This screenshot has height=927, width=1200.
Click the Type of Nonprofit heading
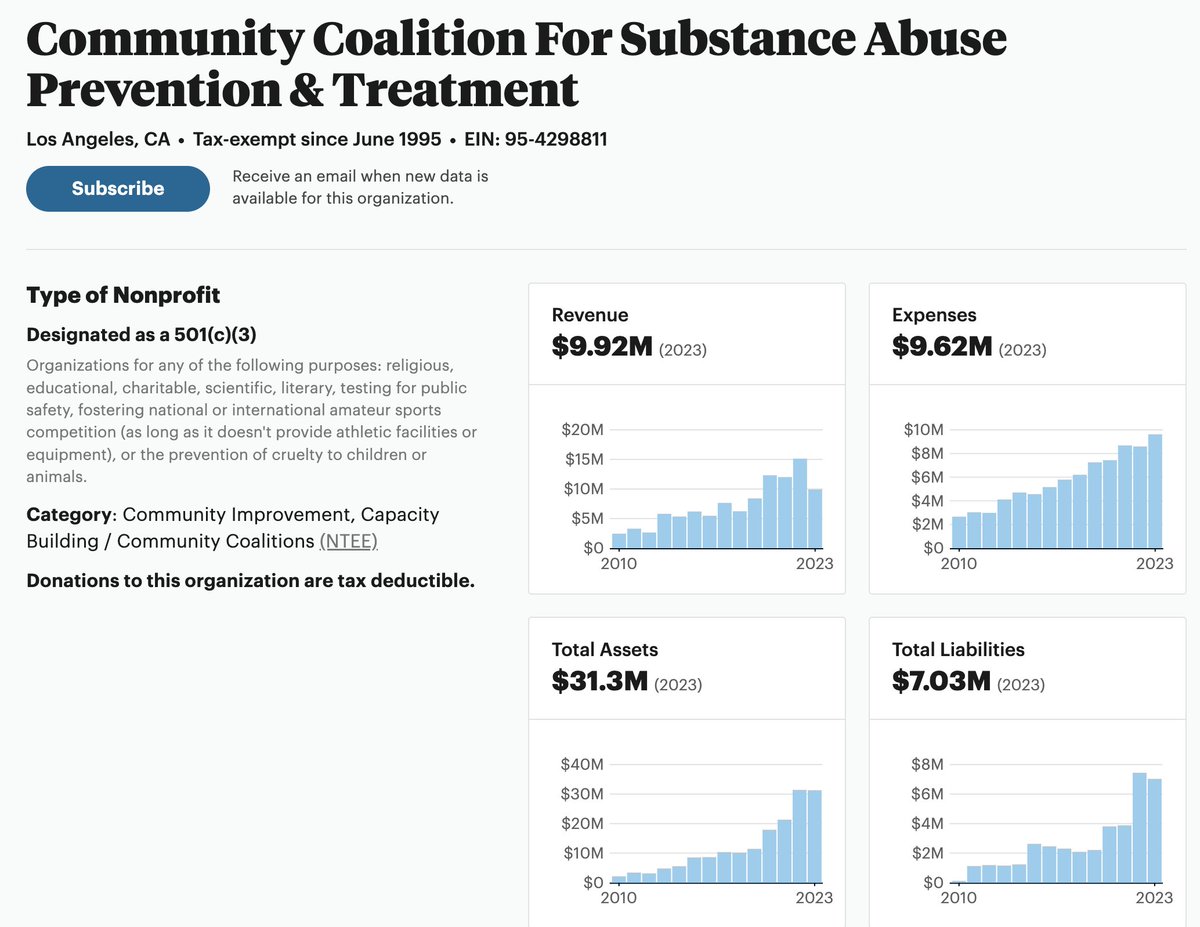pos(123,295)
